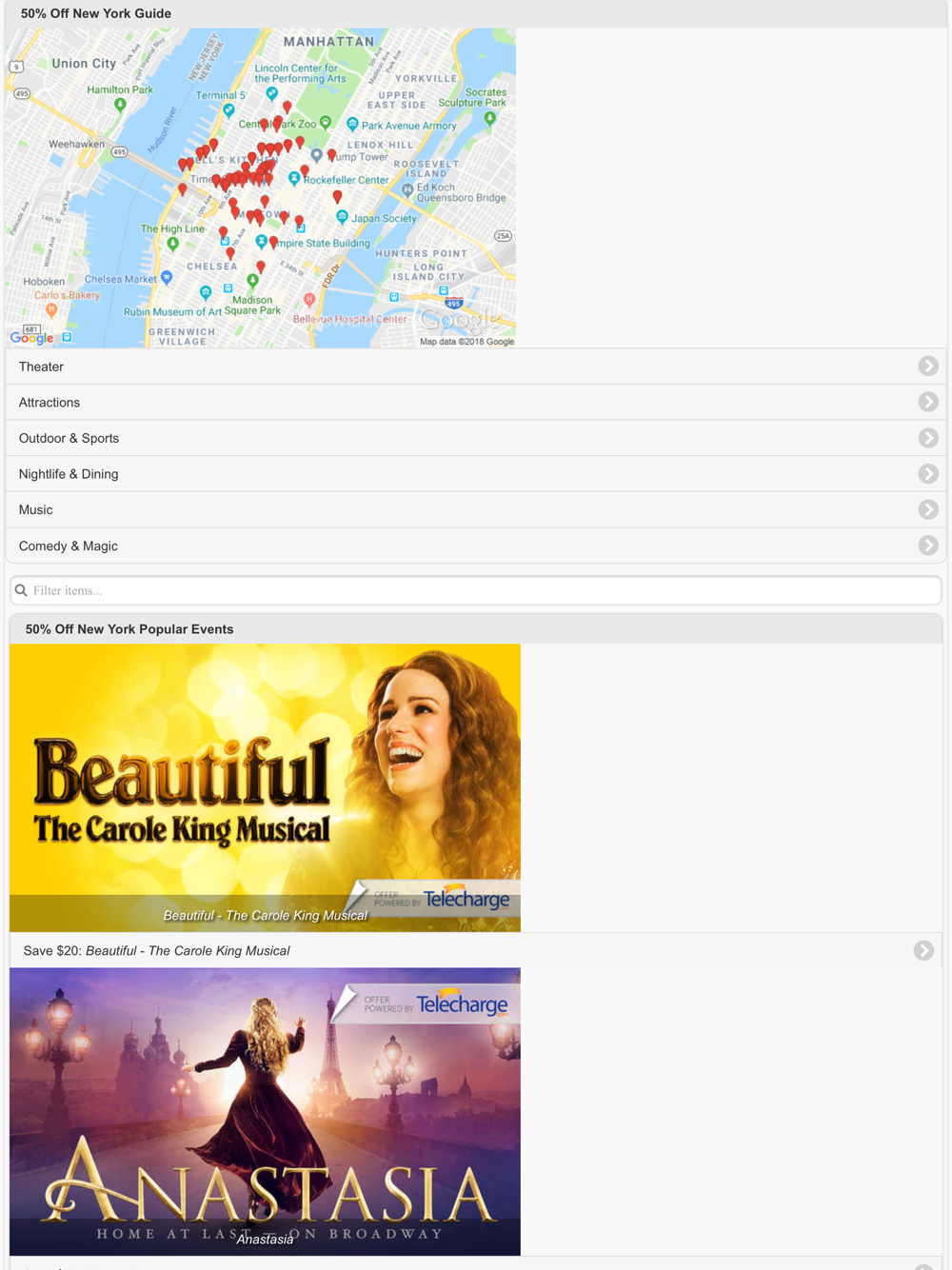The width and height of the screenshot is (952, 1270).
Task: Click the Socrates Sculpture Park marker
Action: coord(489,118)
